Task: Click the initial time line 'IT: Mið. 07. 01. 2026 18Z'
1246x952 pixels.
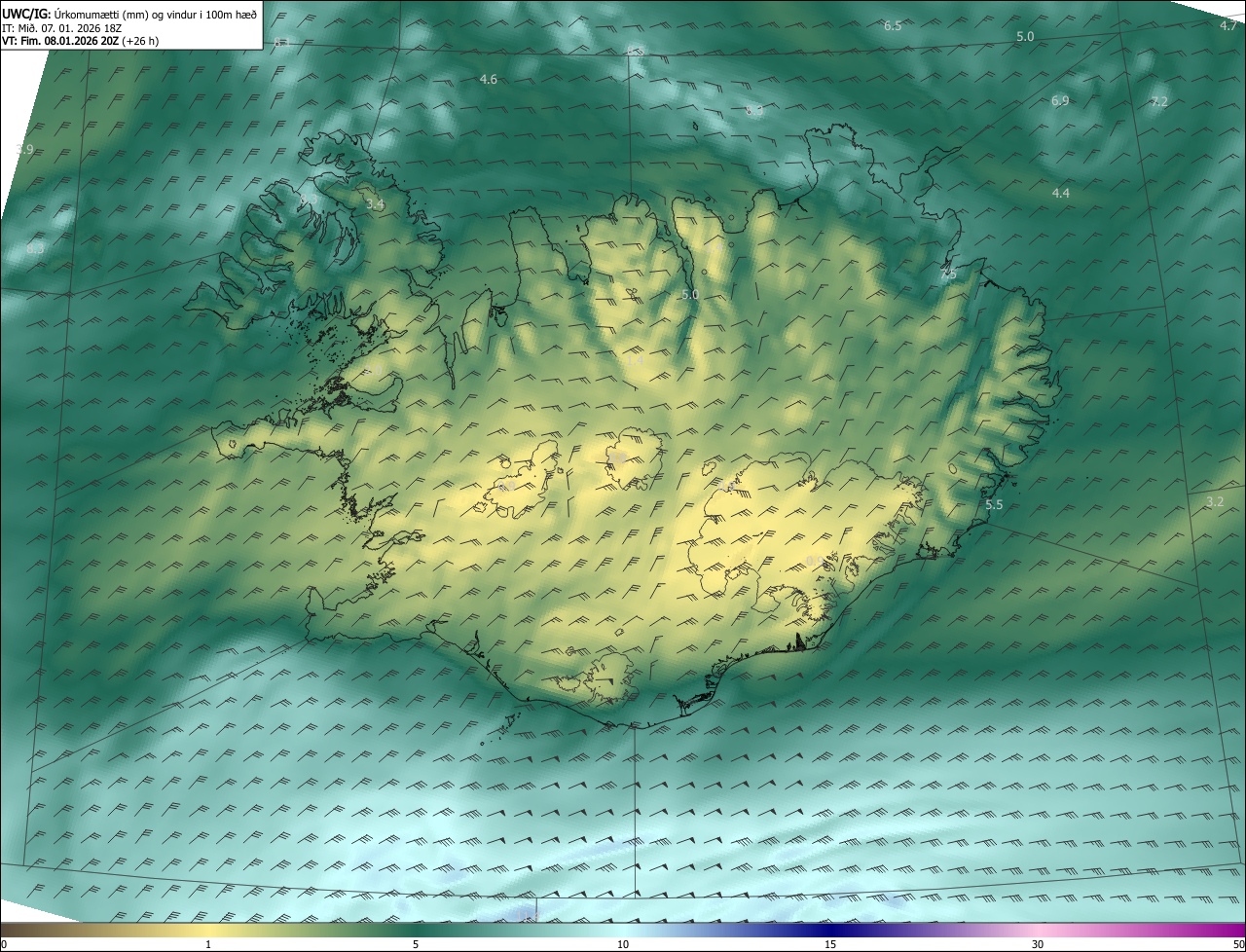Action: point(62,27)
